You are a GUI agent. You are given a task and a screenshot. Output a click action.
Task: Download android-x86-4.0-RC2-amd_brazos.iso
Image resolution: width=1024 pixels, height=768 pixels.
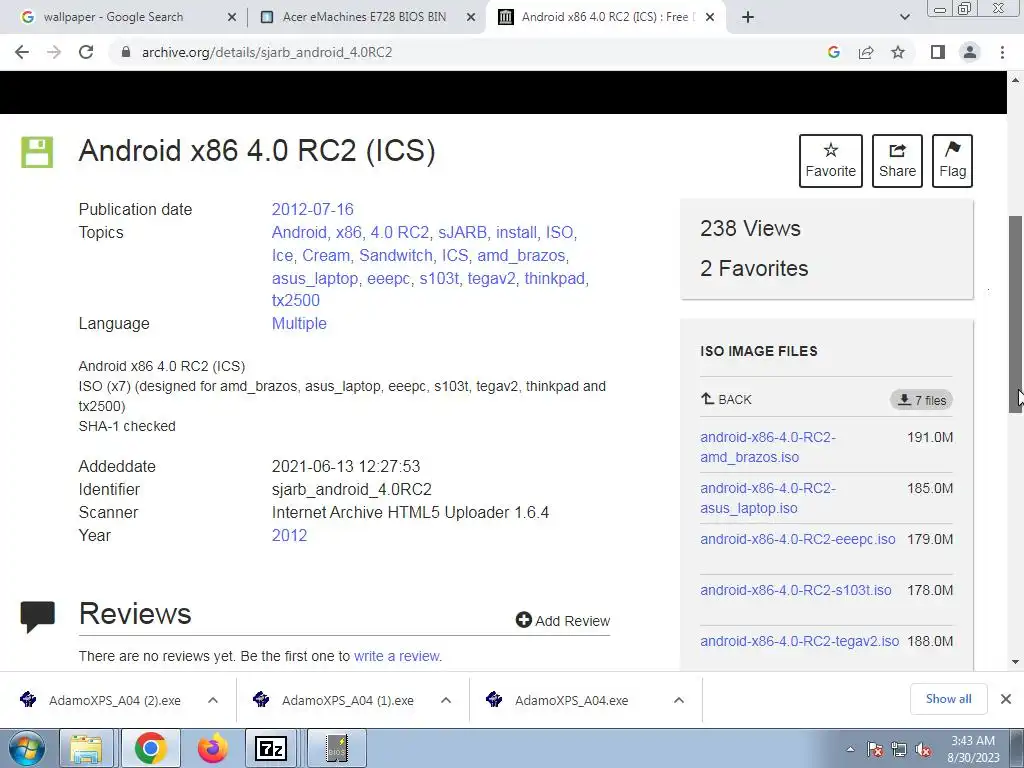tap(768, 447)
